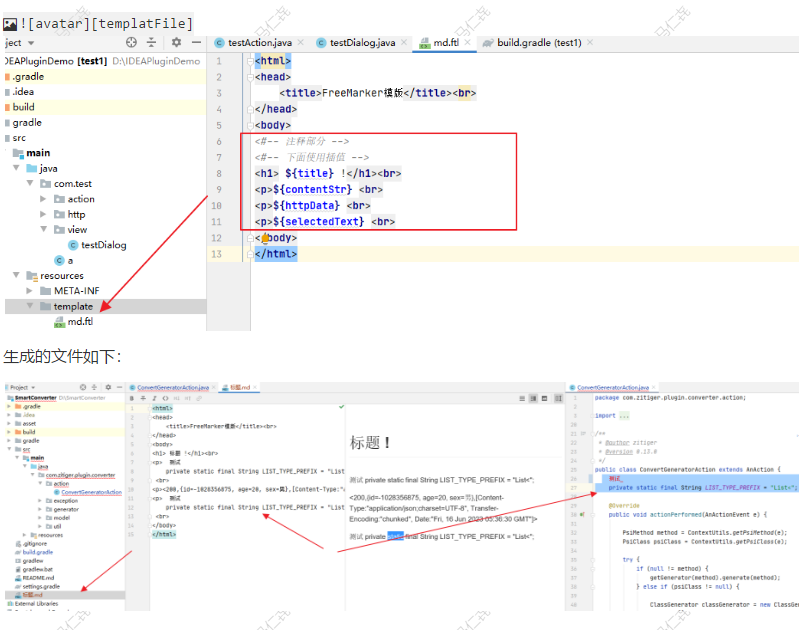803x630 pixels.
Task: Close the 标题.md tab
Action: (x=254, y=387)
